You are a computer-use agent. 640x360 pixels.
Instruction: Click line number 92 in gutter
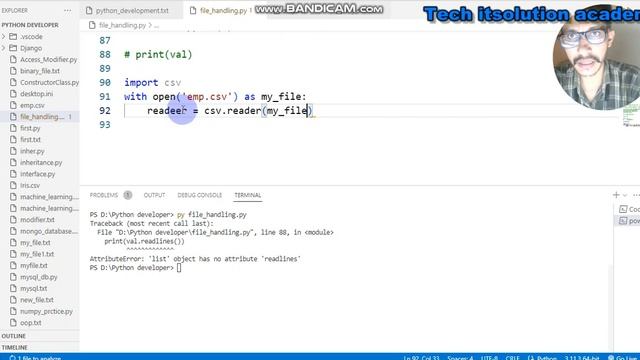pyautogui.click(x=105, y=111)
